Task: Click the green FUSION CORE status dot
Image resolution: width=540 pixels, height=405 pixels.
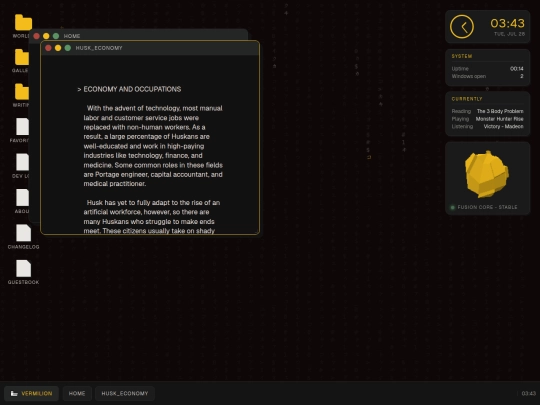Action: click(453, 207)
